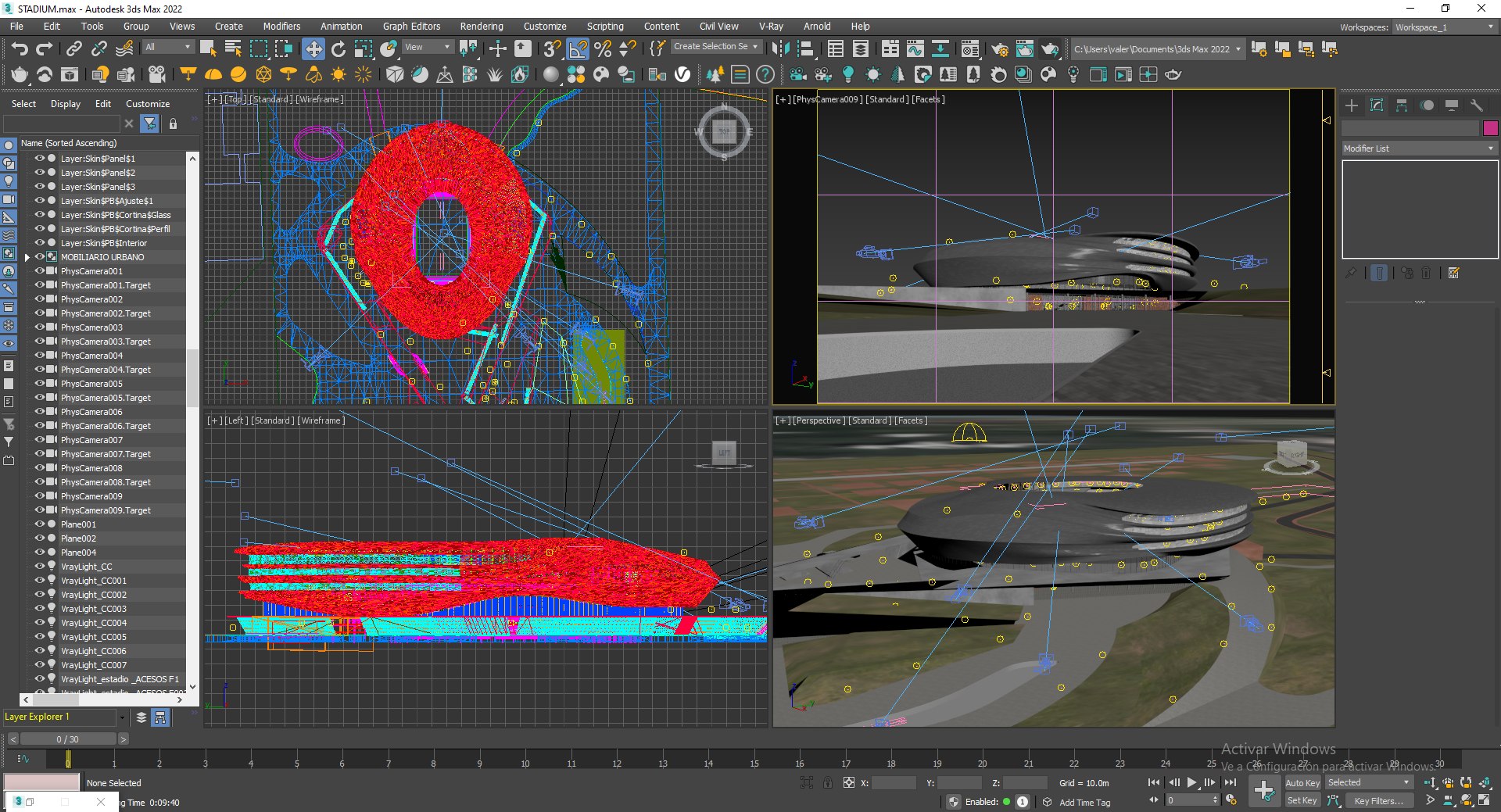Expand the MOBILIARIO URBANO tree item
Screen dimensions: 1501x812
coord(27,257)
